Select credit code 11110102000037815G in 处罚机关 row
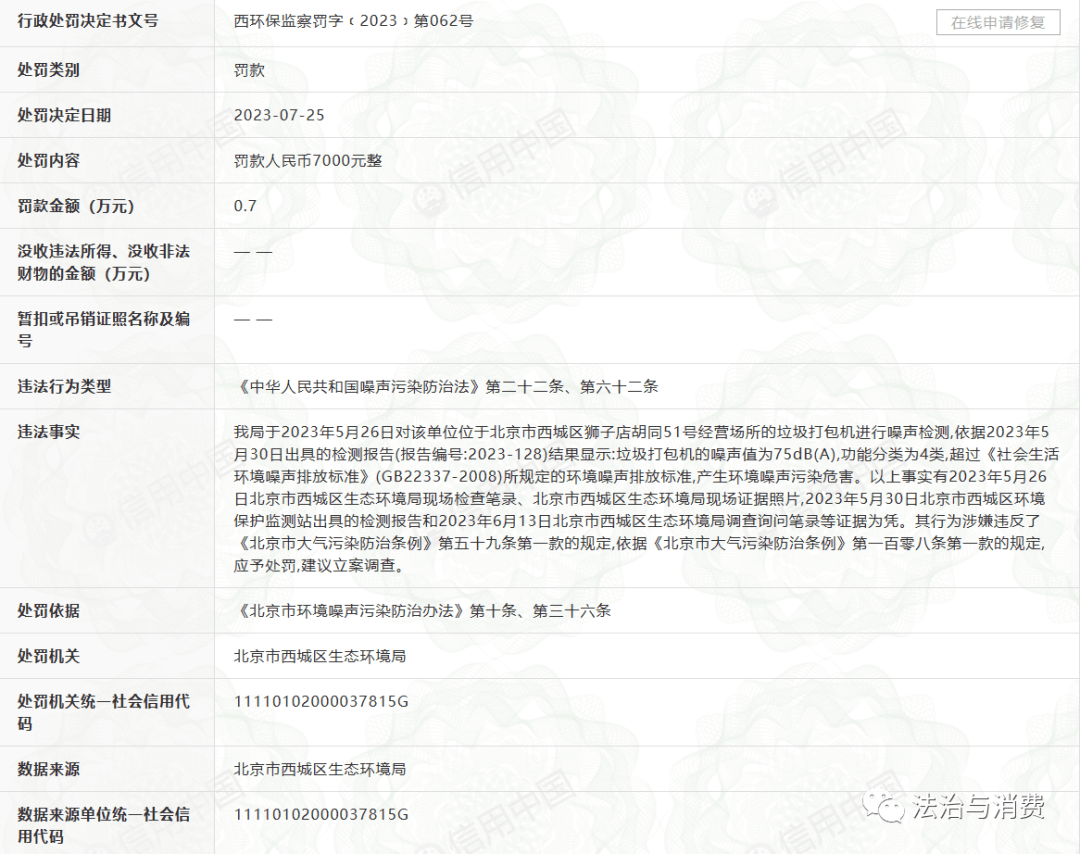Screen dimensions: 1080x854 coord(321,702)
